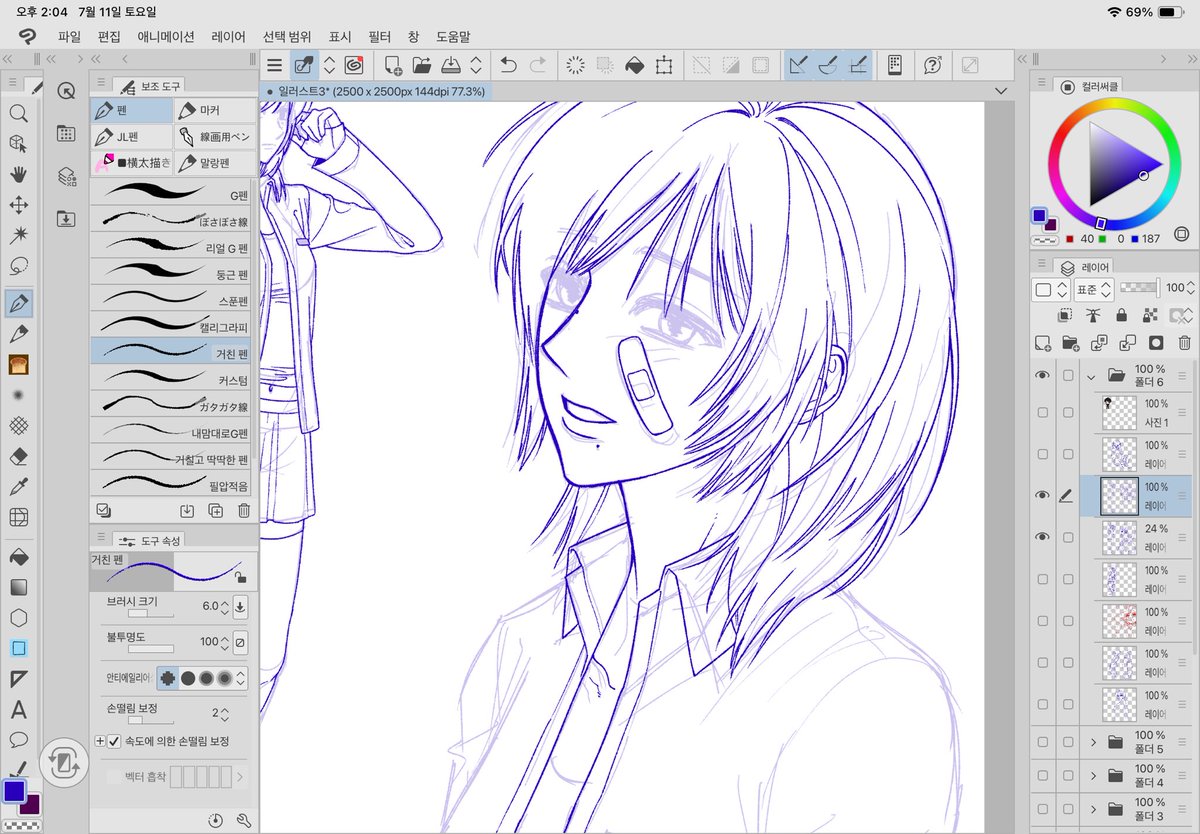This screenshot has width=1200, height=834.
Task: Choose the JL펜 sub tool group
Action: [x=131, y=136]
